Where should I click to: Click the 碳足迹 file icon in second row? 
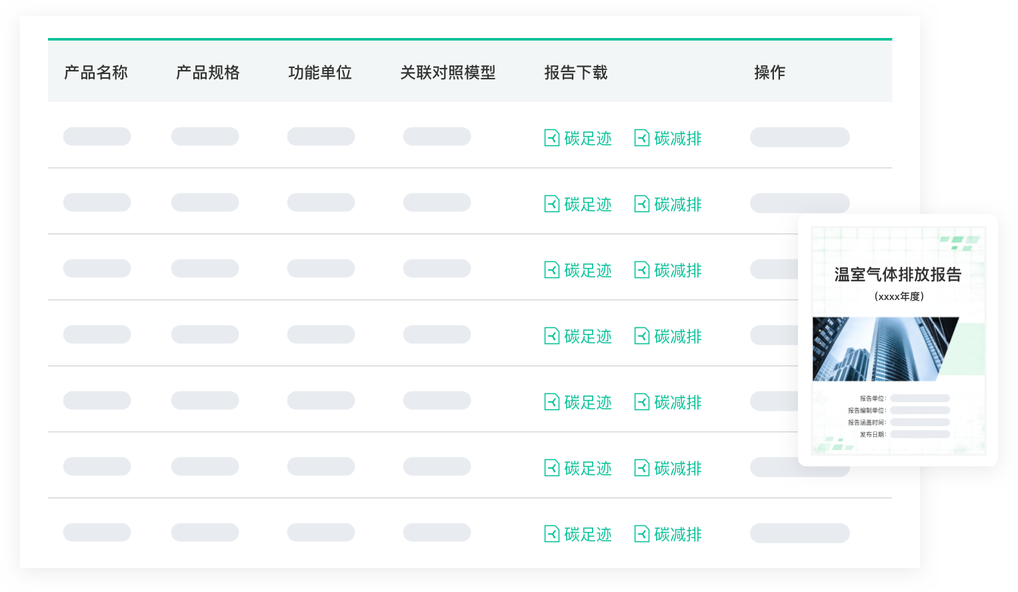pyautogui.click(x=552, y=204)
